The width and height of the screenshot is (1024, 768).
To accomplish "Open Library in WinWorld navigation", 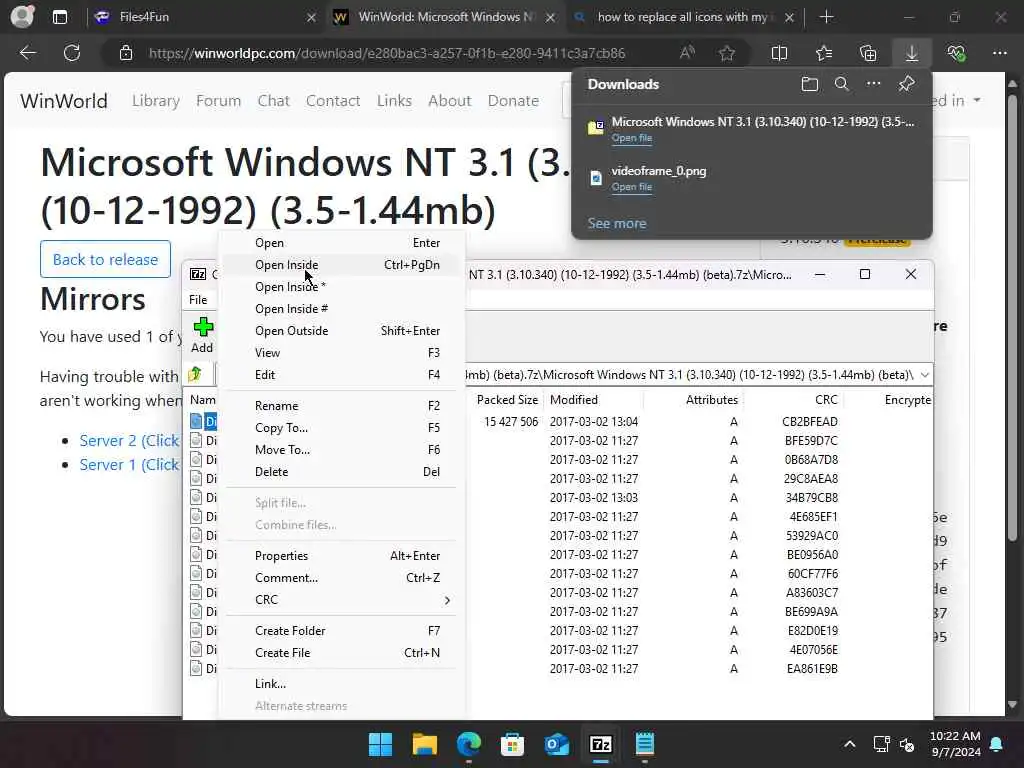I will click(x=155, y=101).
